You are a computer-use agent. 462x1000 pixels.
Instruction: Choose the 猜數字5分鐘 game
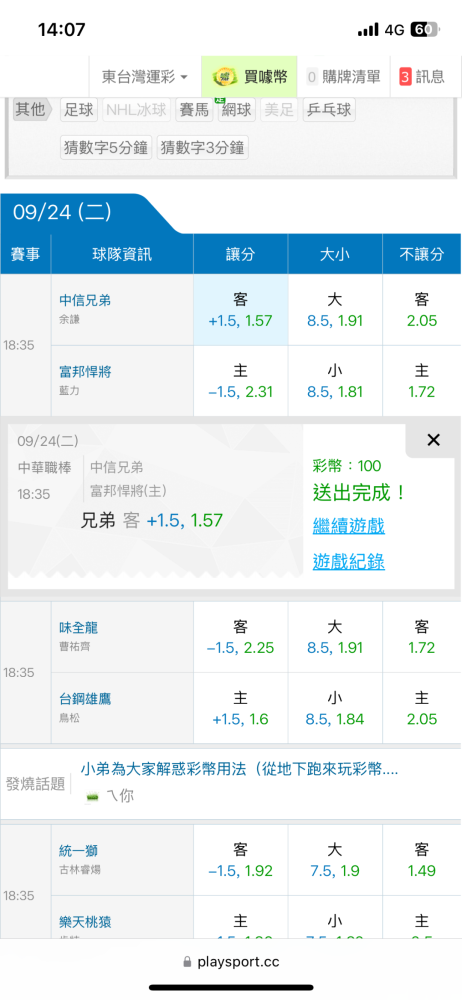click(x=106, y=148)
